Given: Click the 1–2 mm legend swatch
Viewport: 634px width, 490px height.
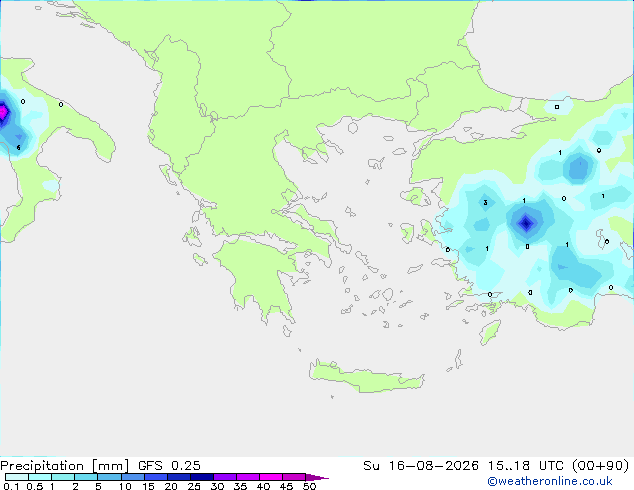Looking at the screenshot, I should pyautogui.click(x=63, y=477).
